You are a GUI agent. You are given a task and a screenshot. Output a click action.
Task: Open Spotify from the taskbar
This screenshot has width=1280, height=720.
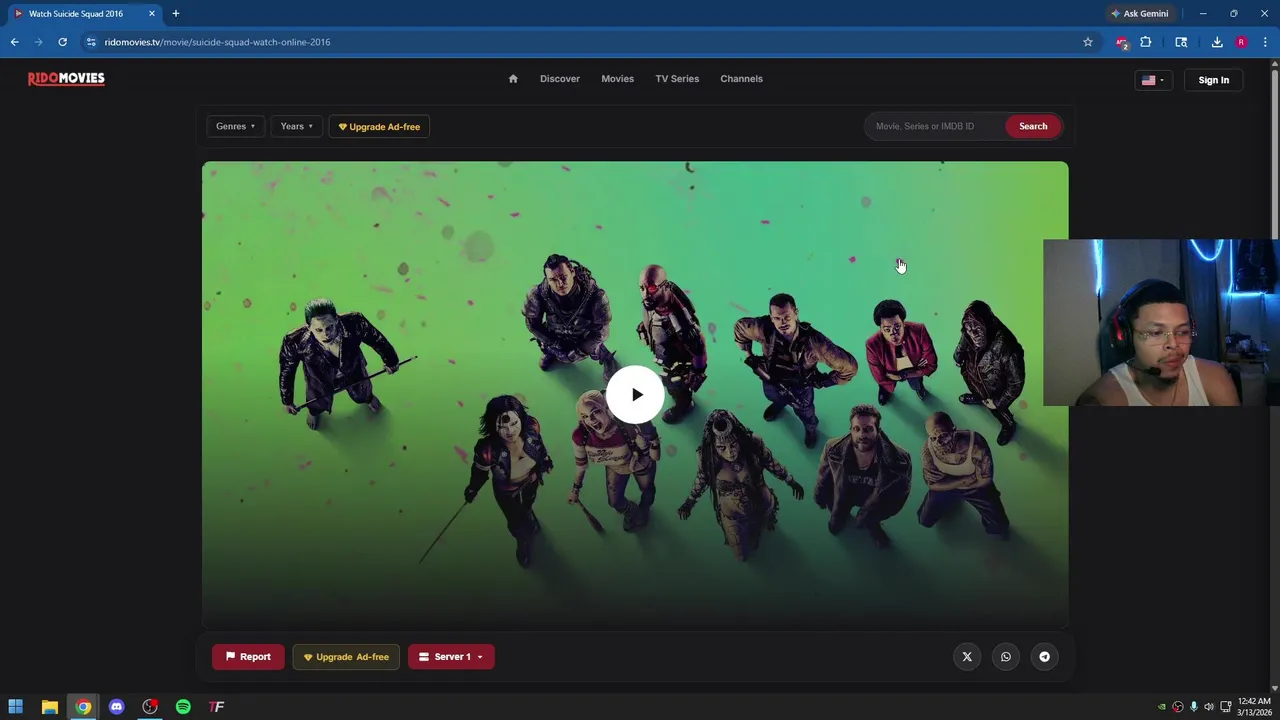(183, 707)
